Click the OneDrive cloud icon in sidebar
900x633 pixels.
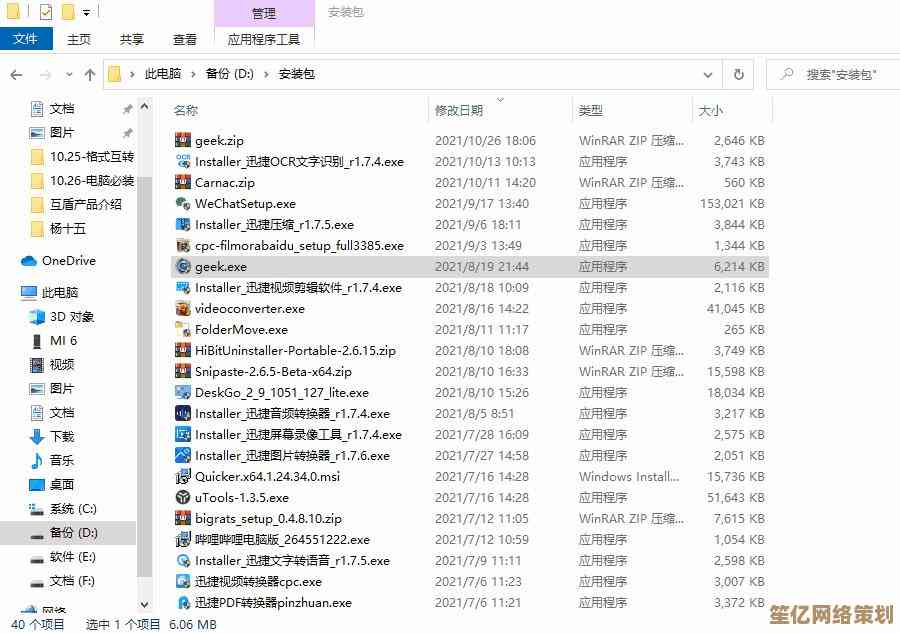(29, 261)
